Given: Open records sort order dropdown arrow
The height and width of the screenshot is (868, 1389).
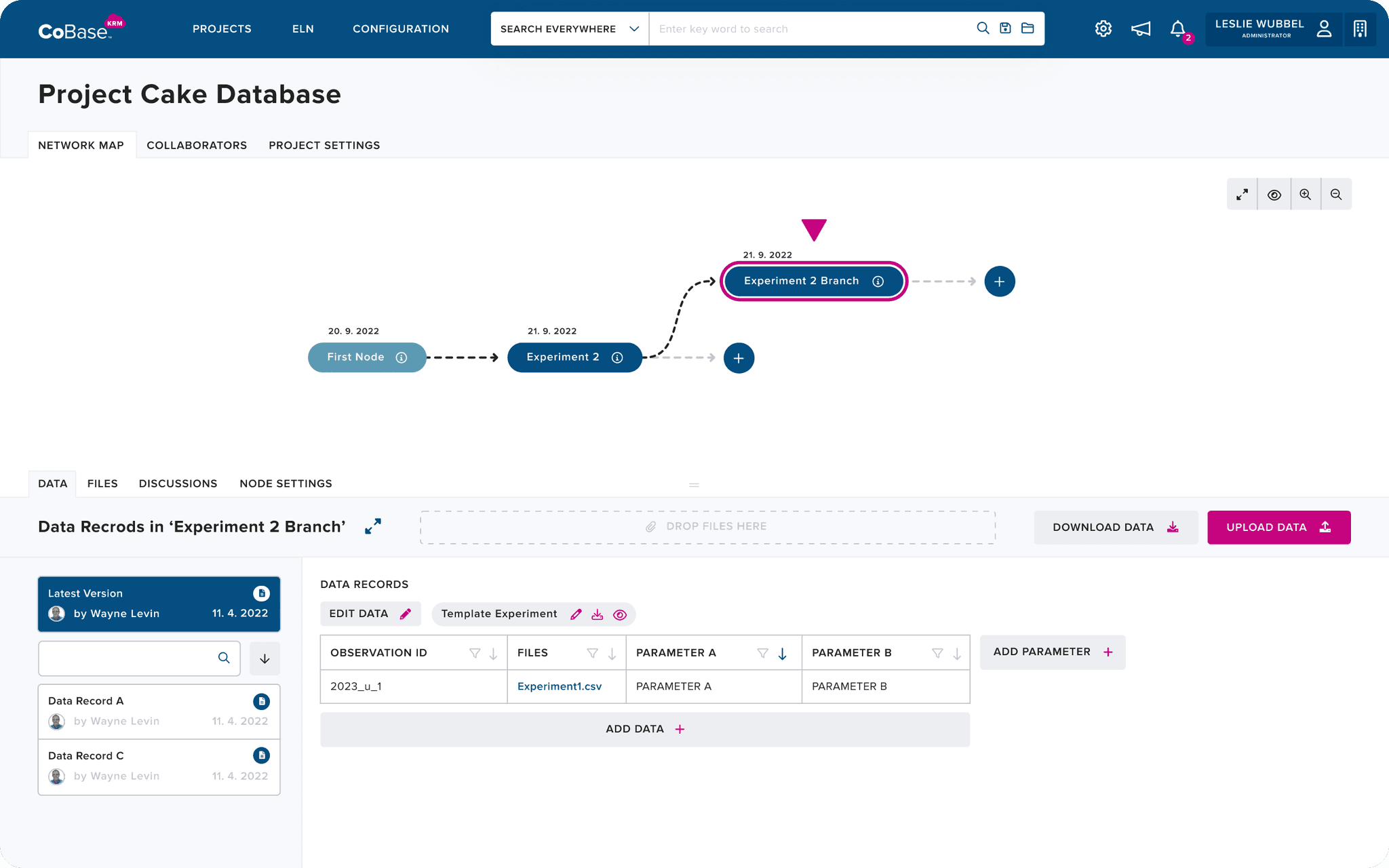Looking at the screenshot, I should [x=265, y=658].
